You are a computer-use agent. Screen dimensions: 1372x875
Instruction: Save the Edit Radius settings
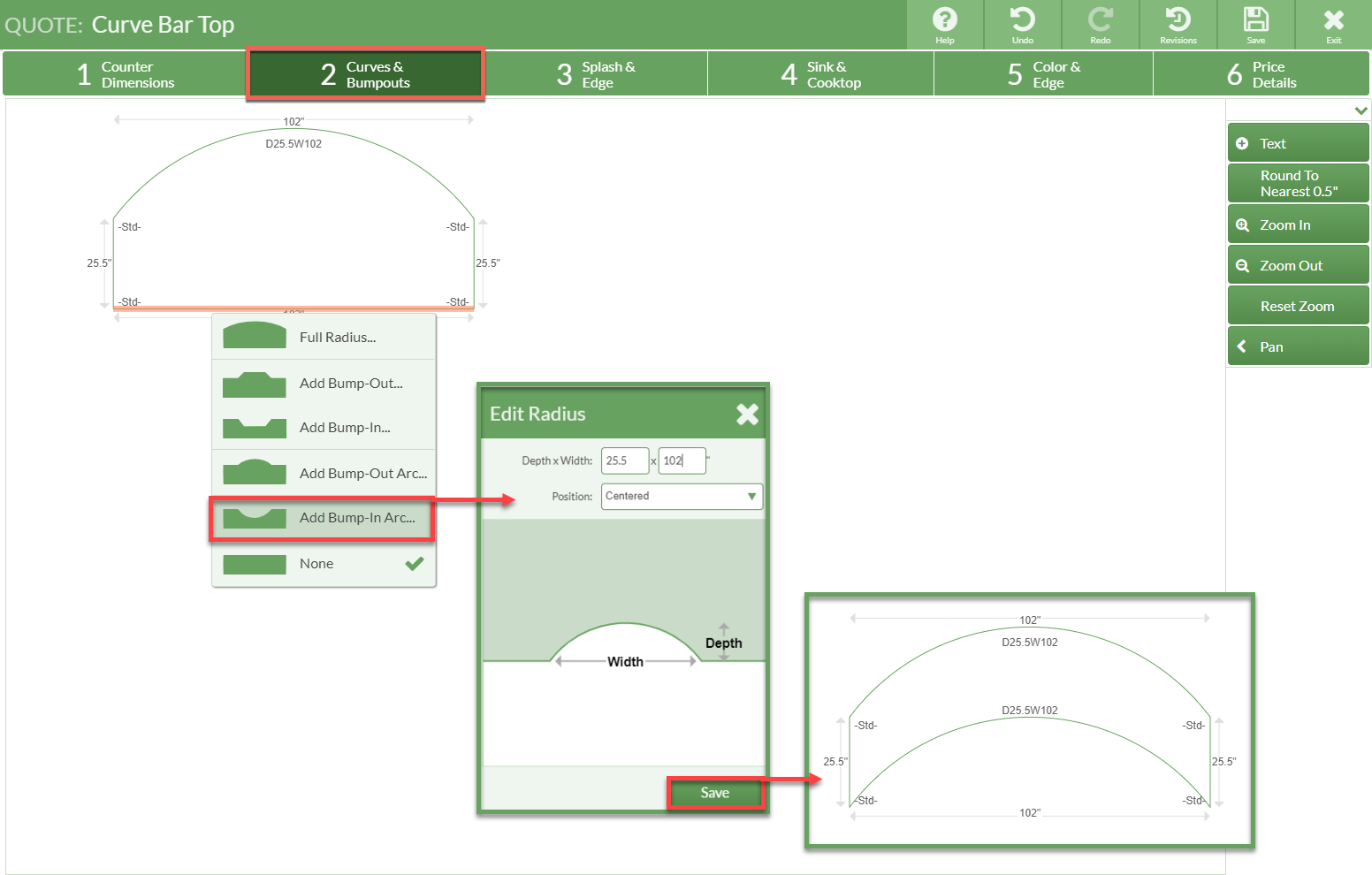[x=715, y=792]
